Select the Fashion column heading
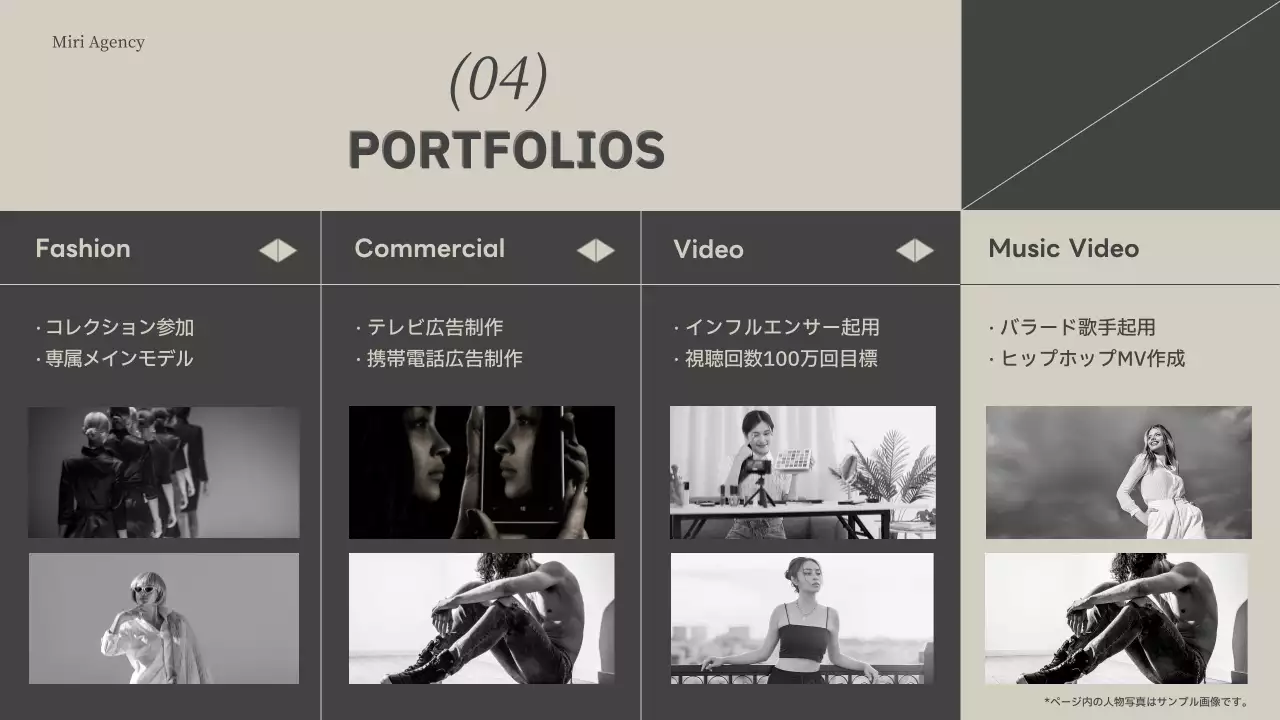 (83, 249)
